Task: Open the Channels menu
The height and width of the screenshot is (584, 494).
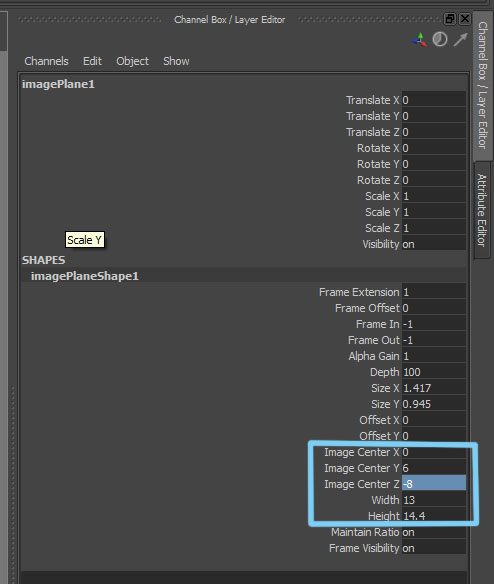Action: point(47,61)
